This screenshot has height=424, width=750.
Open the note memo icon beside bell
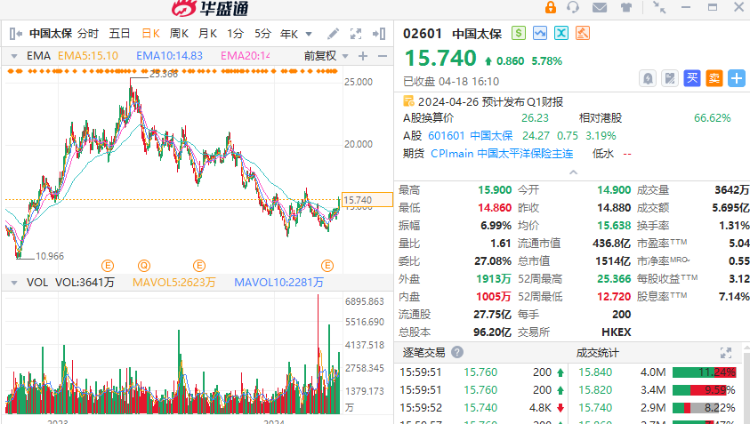point(670,78)
